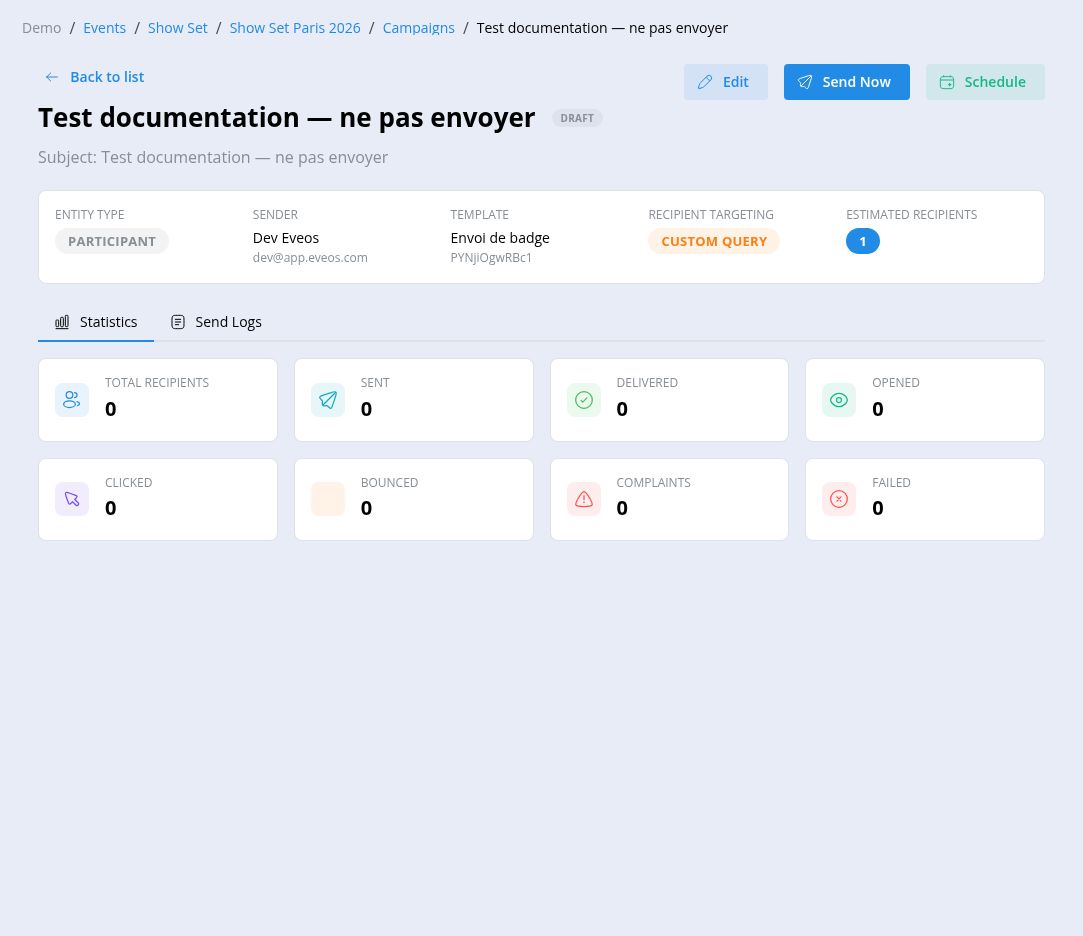Click the document icon beside Send Logs
1083x936 pixels.
click(x=178, y=322)
